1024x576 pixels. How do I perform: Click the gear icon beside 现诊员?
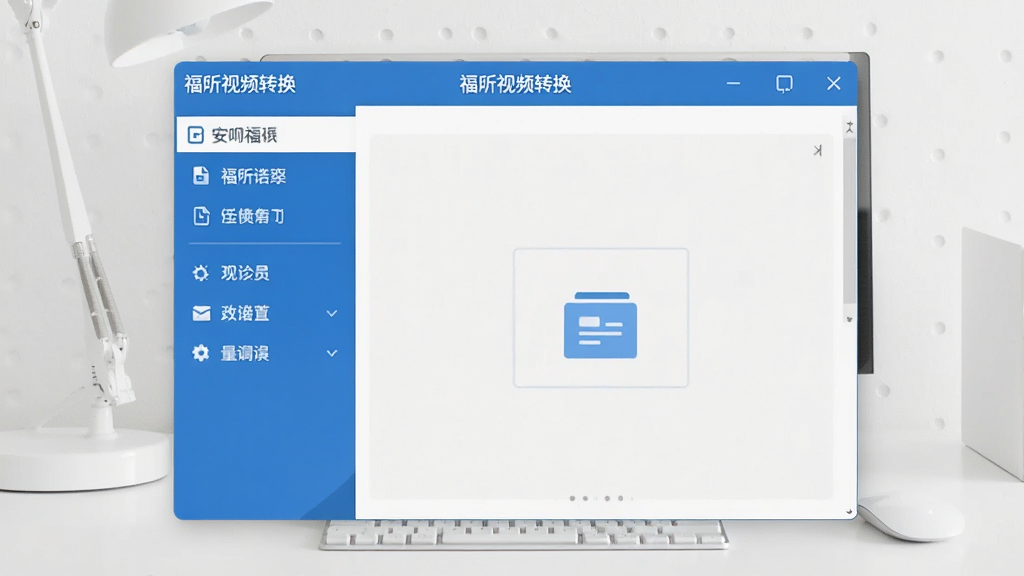(200, 273)
